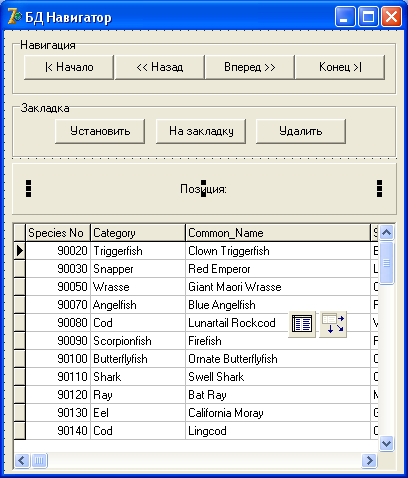Select 'Giant Maori Wrasse' cell
Image resolution: width=408 pixels, height=478 pixels.
pyautogui.click(x=278, y=287)
